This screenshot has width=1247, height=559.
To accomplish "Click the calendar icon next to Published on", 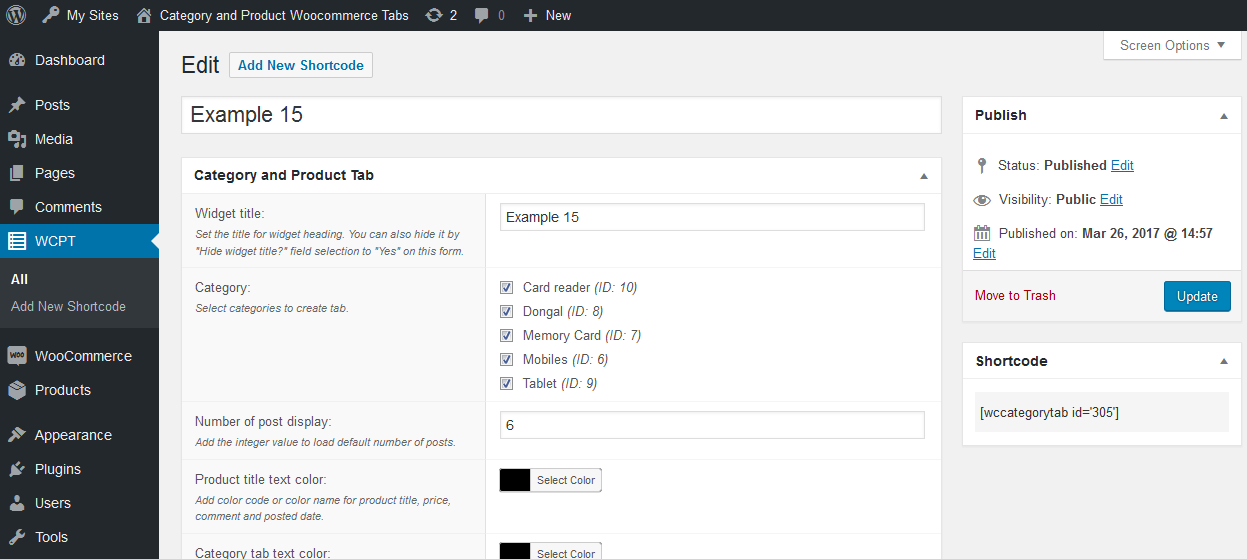I will click(982, 234).
